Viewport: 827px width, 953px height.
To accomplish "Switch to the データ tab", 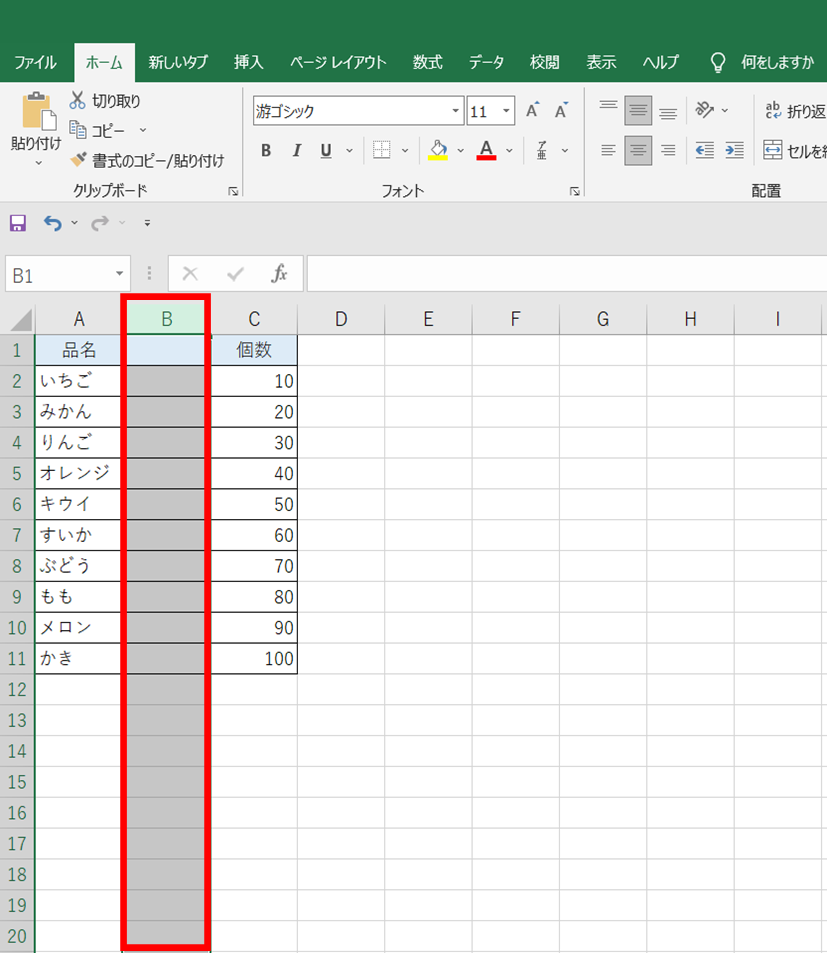I will [486, 62].
